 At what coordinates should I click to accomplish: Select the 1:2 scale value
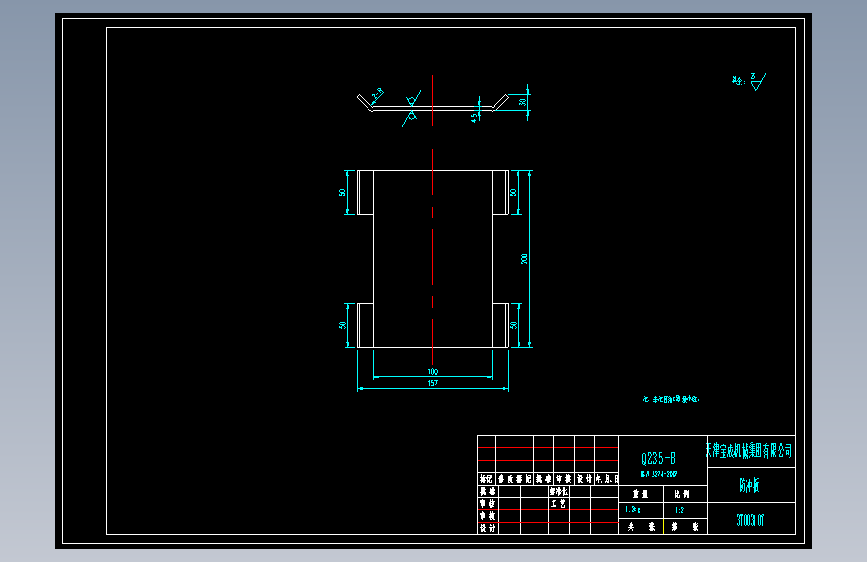[x=679, y=510]
